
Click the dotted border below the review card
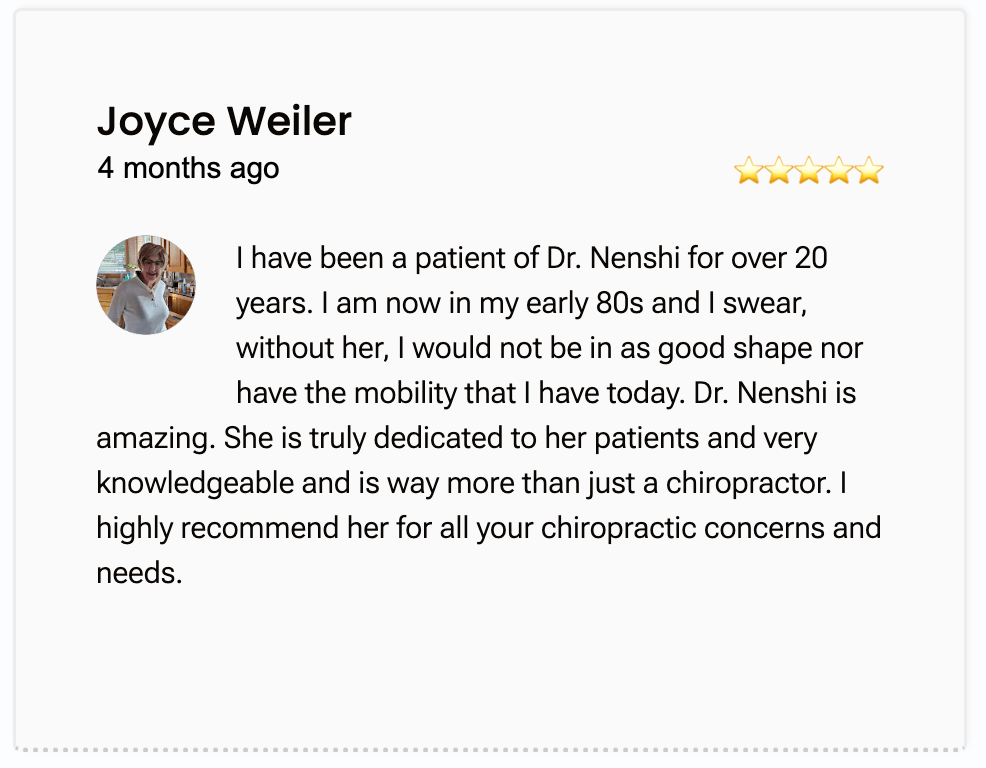(x=490, y=750)
